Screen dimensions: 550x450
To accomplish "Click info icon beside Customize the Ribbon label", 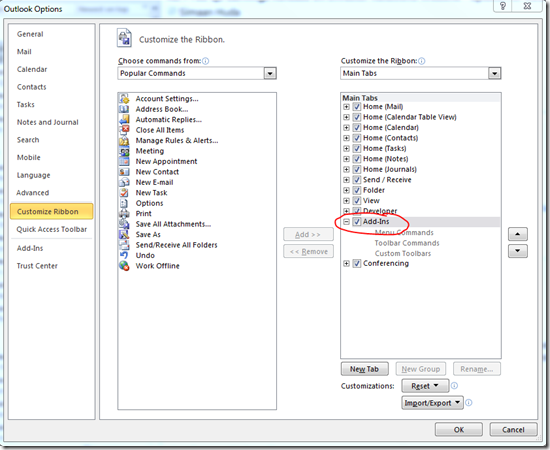I will tap(422, 61).
